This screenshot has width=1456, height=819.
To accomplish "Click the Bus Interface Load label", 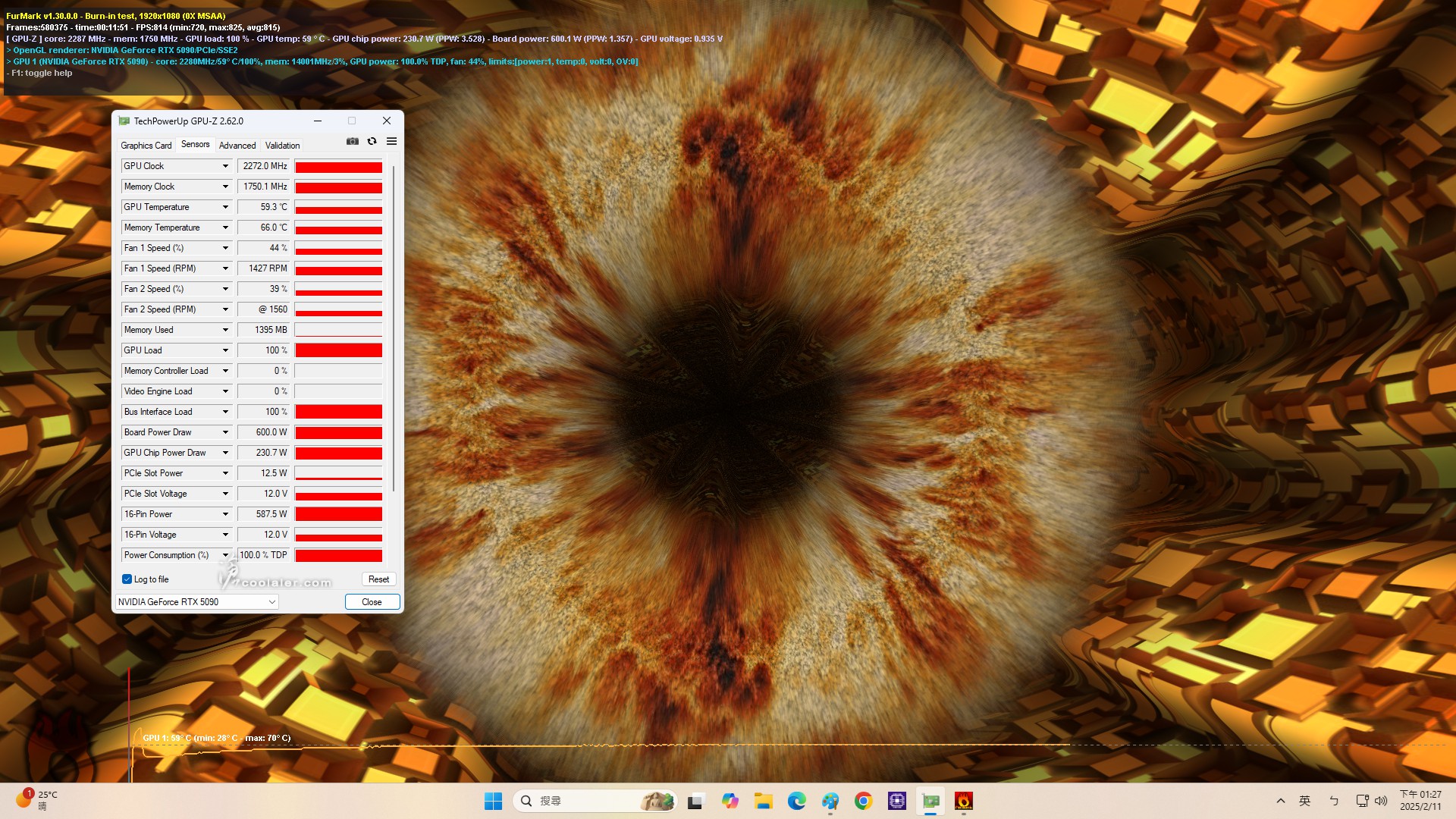I will pos(158,412).
